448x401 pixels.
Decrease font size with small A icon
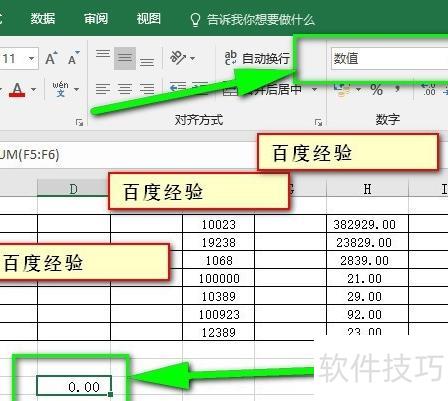point(73,58)
